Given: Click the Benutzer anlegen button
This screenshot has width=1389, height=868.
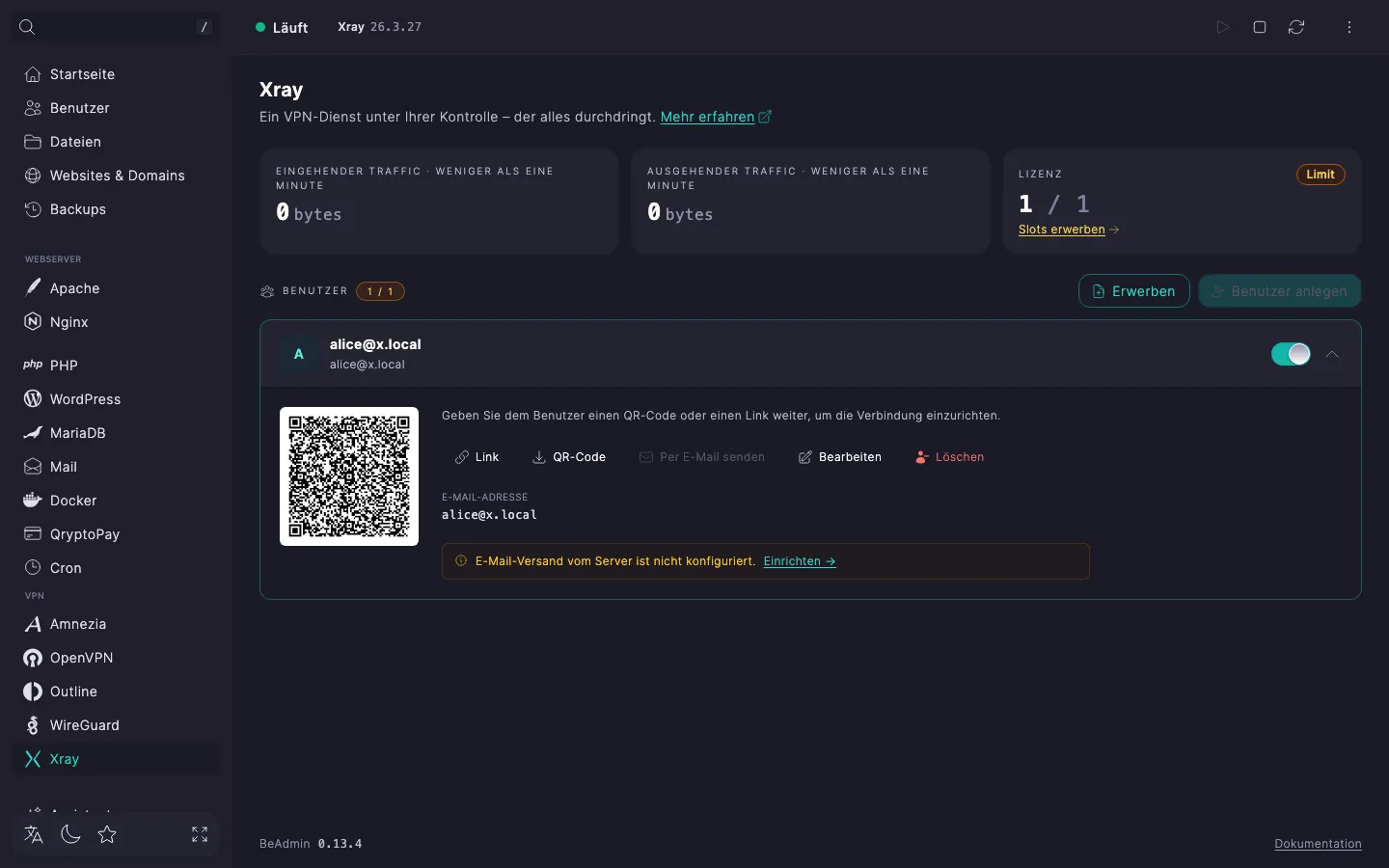Looking at the screenshot, I should coord(1280,291).
